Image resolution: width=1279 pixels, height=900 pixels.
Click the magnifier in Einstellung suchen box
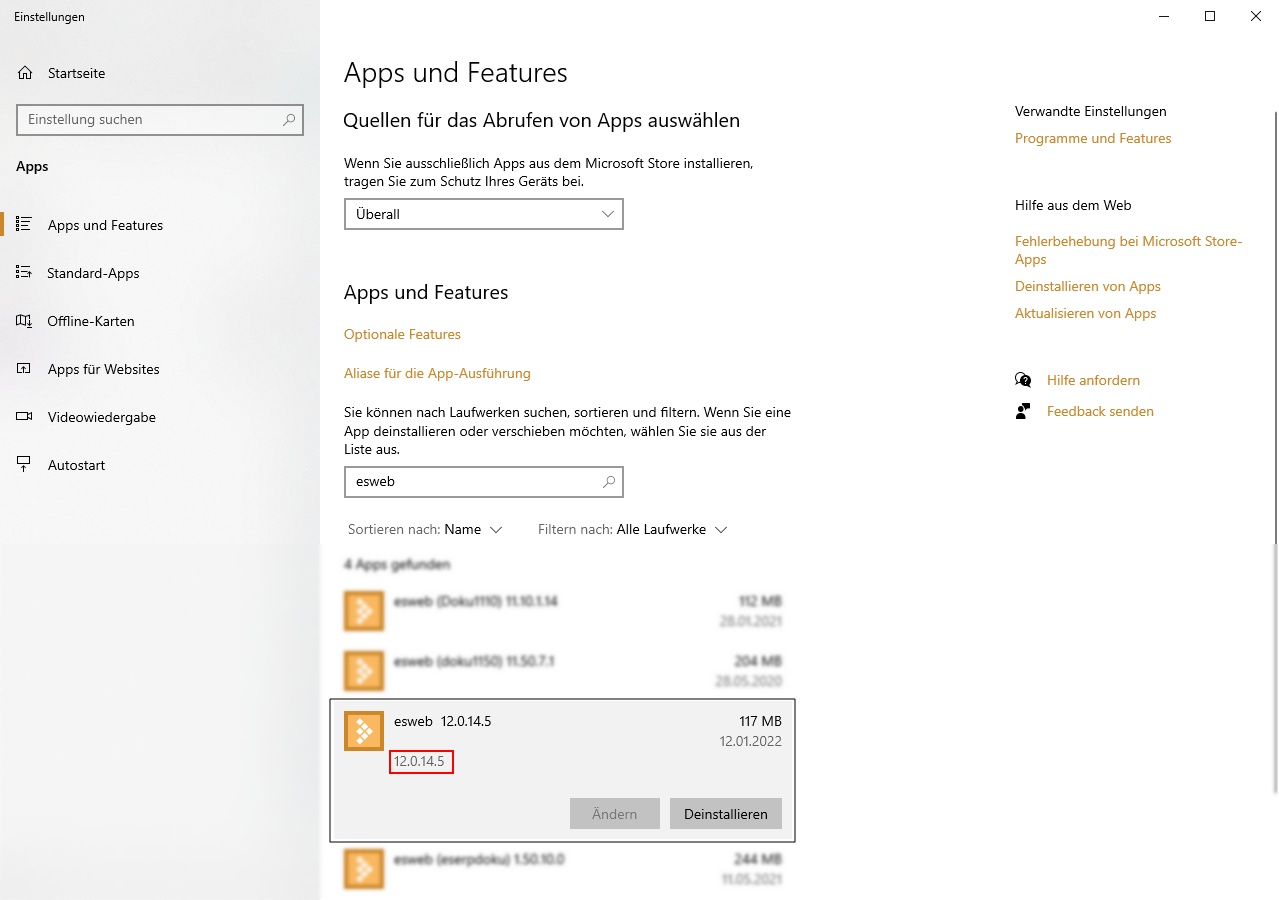coord(289,120)
